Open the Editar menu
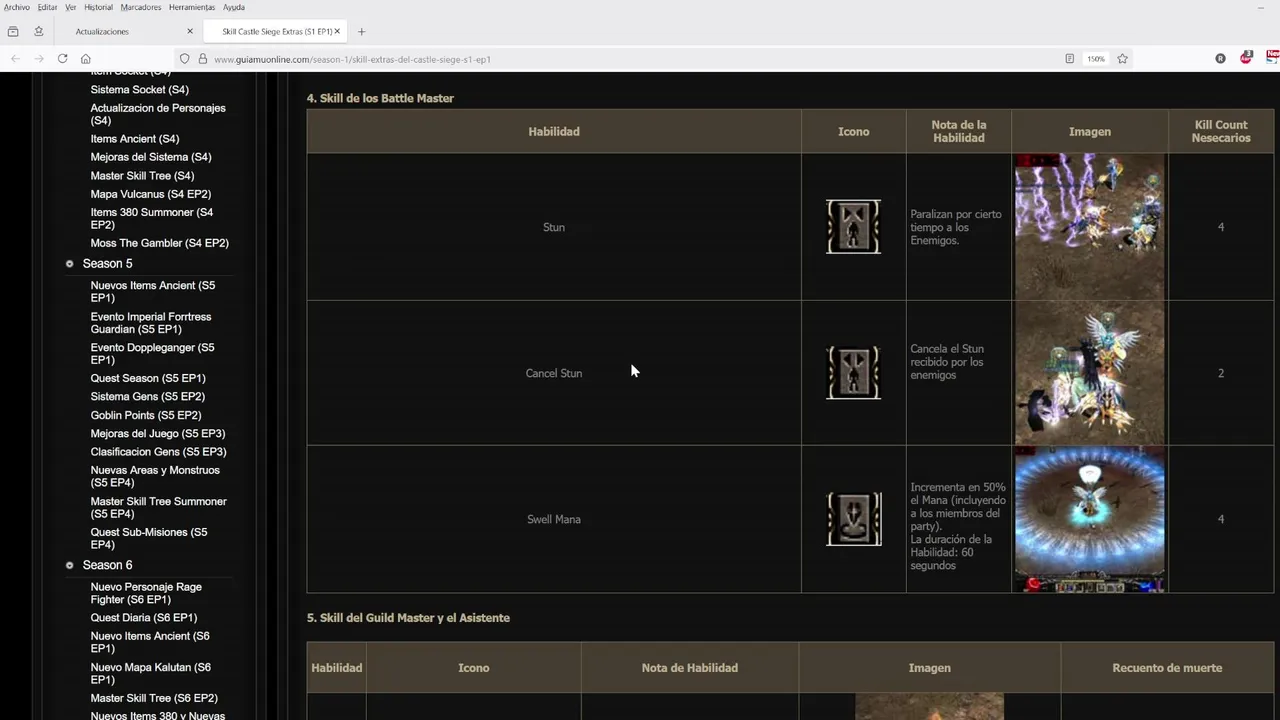The image size is (1280, 720). pos(47,7)
